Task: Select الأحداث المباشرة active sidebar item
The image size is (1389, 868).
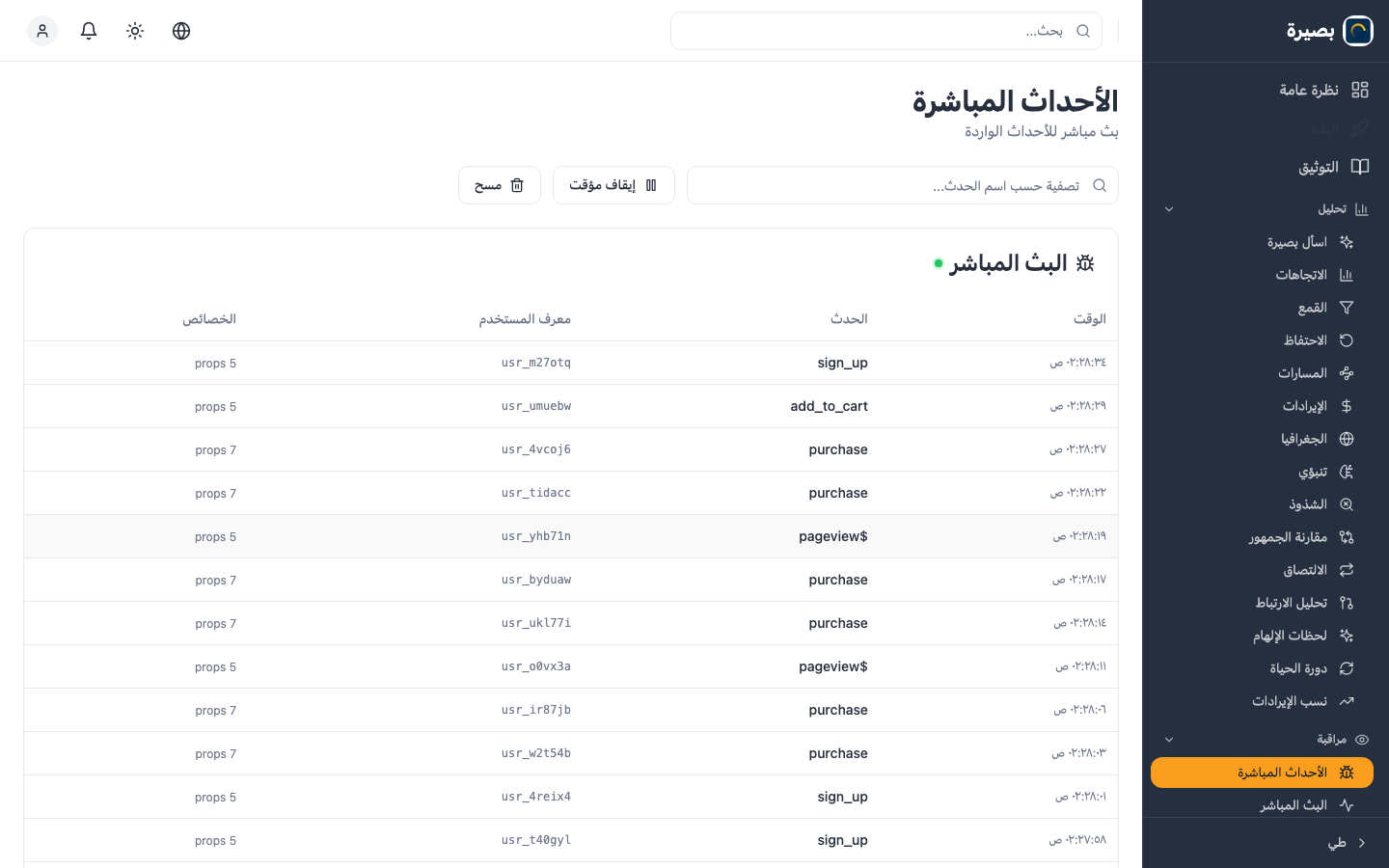Action: point(1262,773)
